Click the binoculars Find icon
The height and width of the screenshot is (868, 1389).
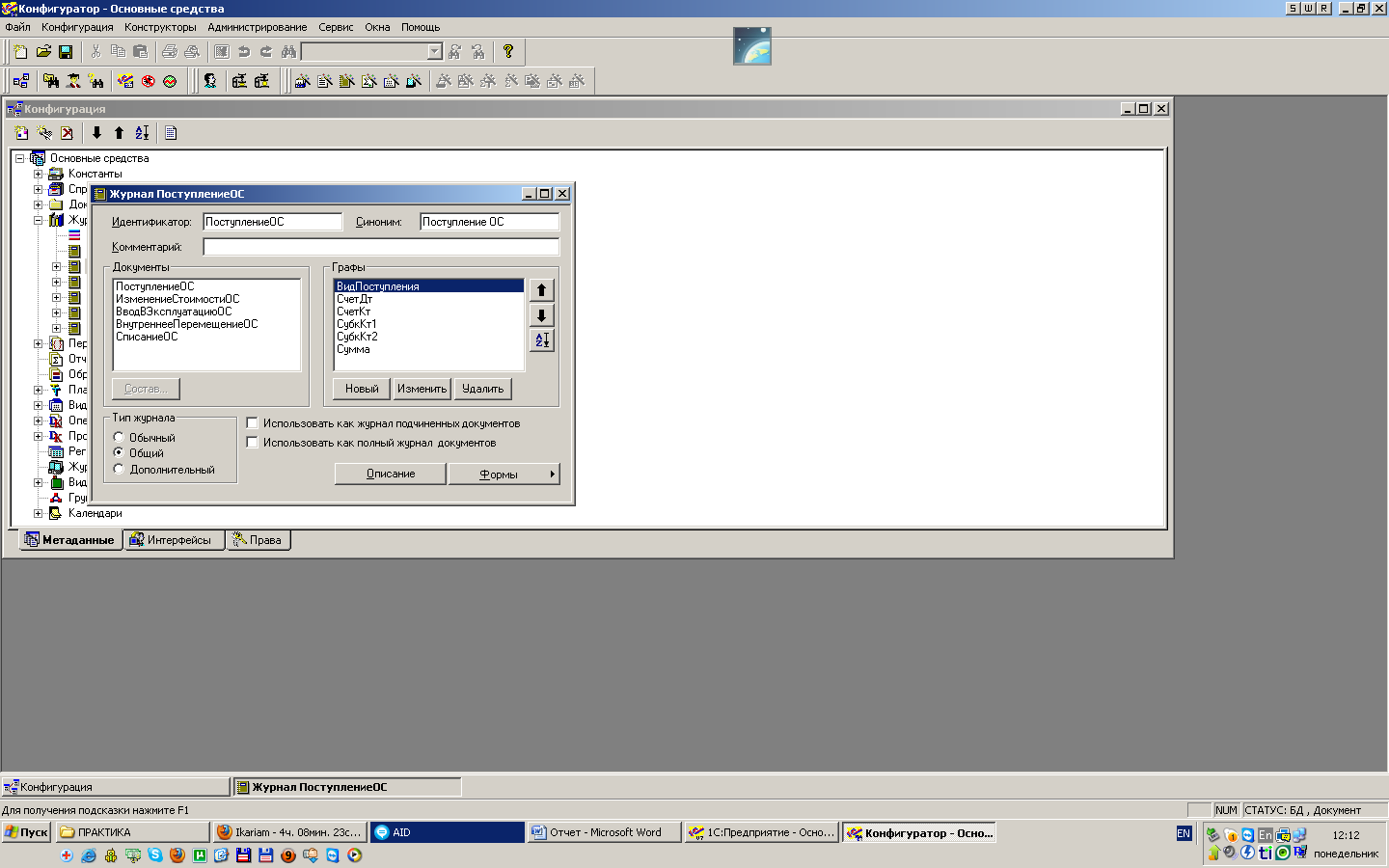coord(288,51)
